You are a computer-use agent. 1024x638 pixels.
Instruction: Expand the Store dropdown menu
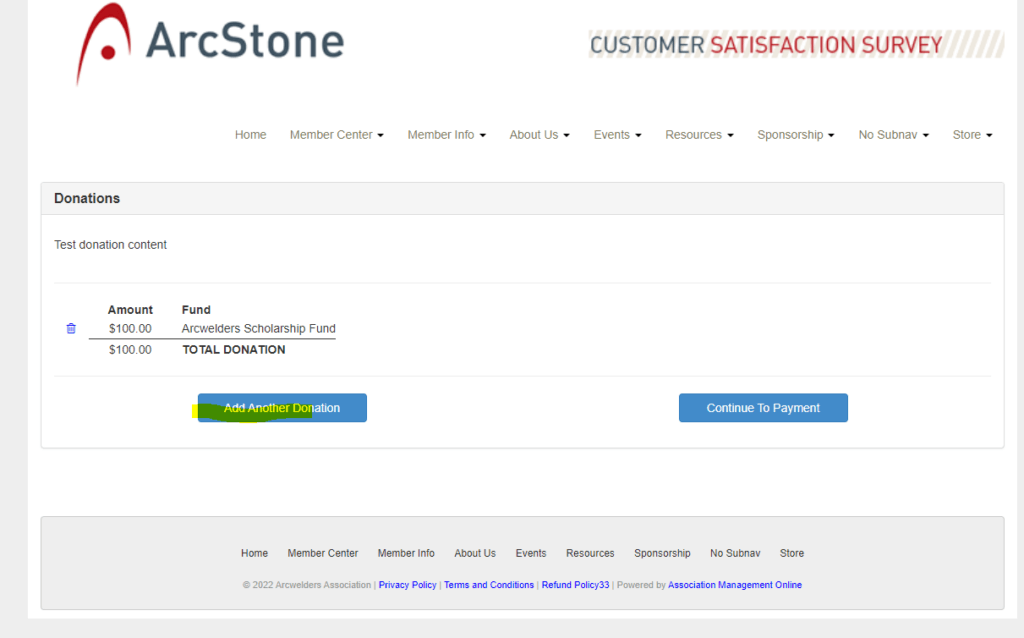pos(971,135)
